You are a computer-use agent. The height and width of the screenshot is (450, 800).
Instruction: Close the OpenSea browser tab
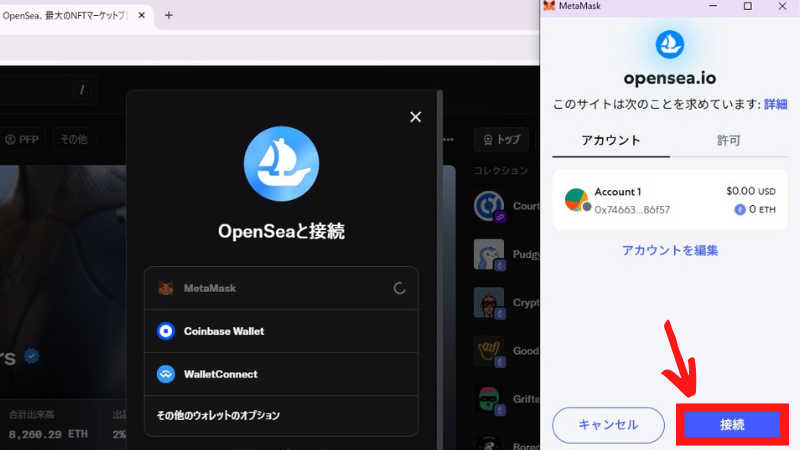point(142,15)
